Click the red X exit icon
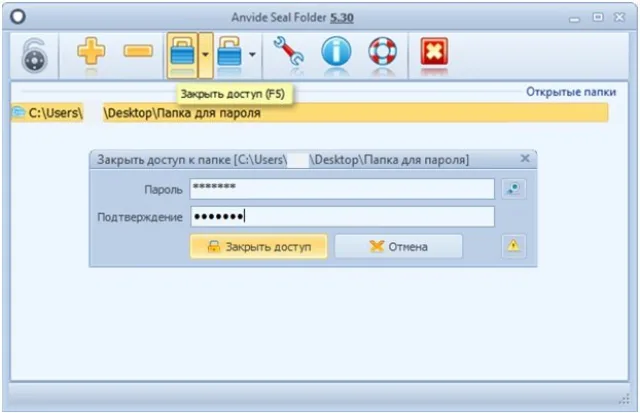 pos(434,51)
